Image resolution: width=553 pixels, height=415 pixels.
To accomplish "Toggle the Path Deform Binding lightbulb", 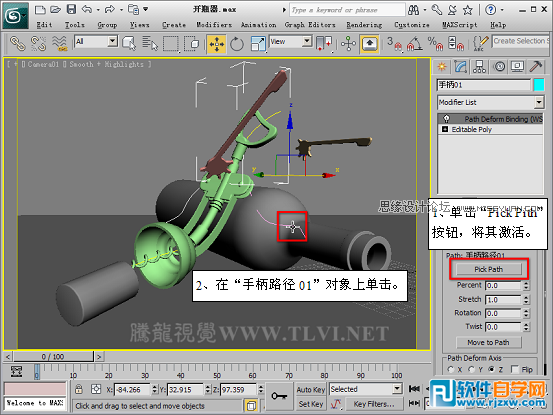I will click(446, 118).
